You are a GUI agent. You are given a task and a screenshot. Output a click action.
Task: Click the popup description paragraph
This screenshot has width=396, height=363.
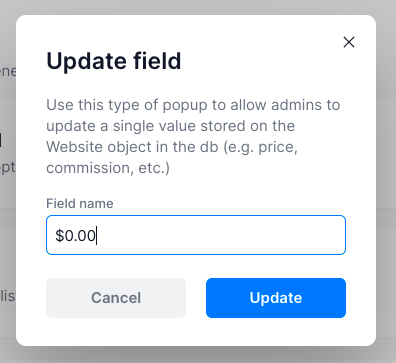pos(193,136)
